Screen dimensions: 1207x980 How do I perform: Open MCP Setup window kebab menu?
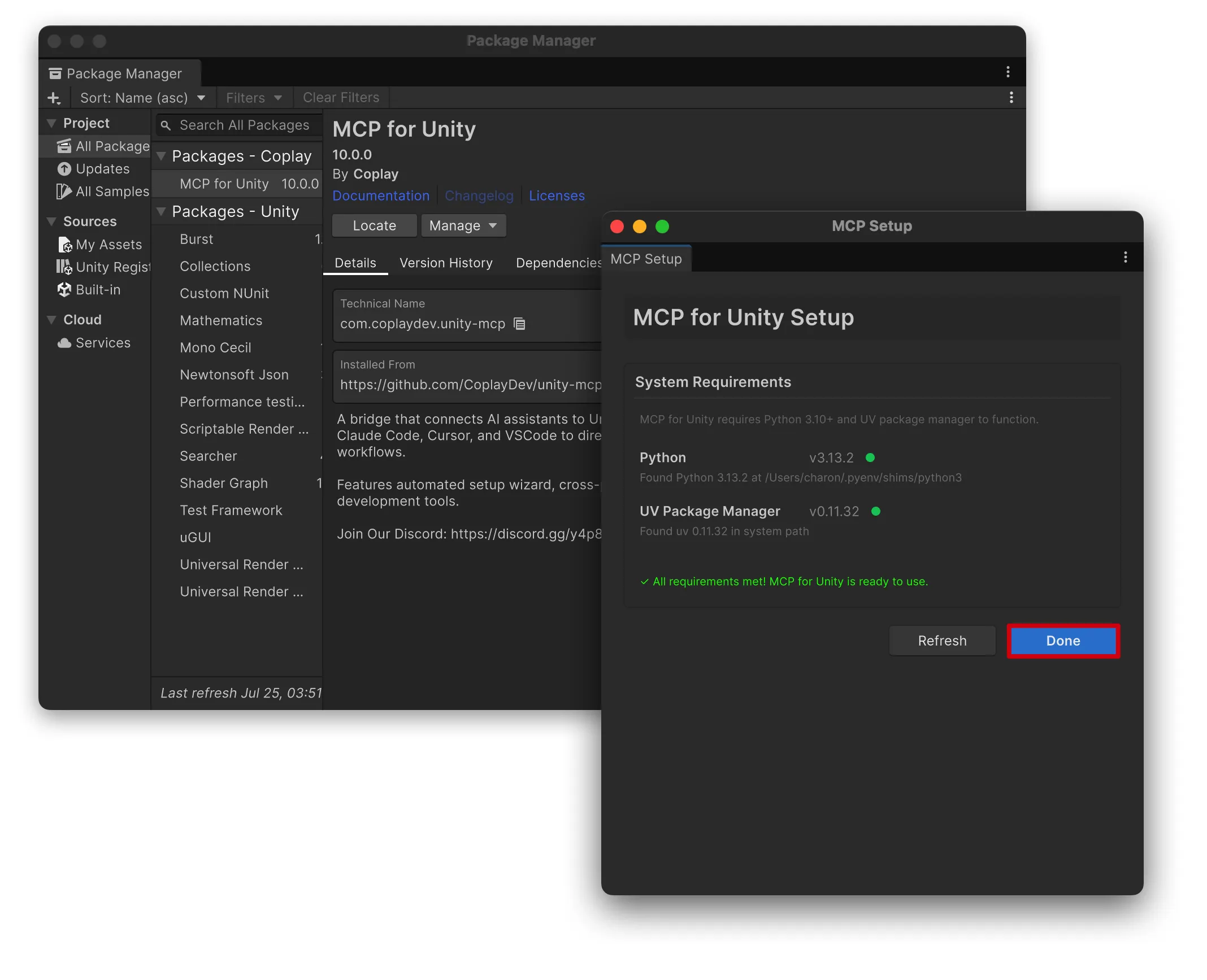1126,258
